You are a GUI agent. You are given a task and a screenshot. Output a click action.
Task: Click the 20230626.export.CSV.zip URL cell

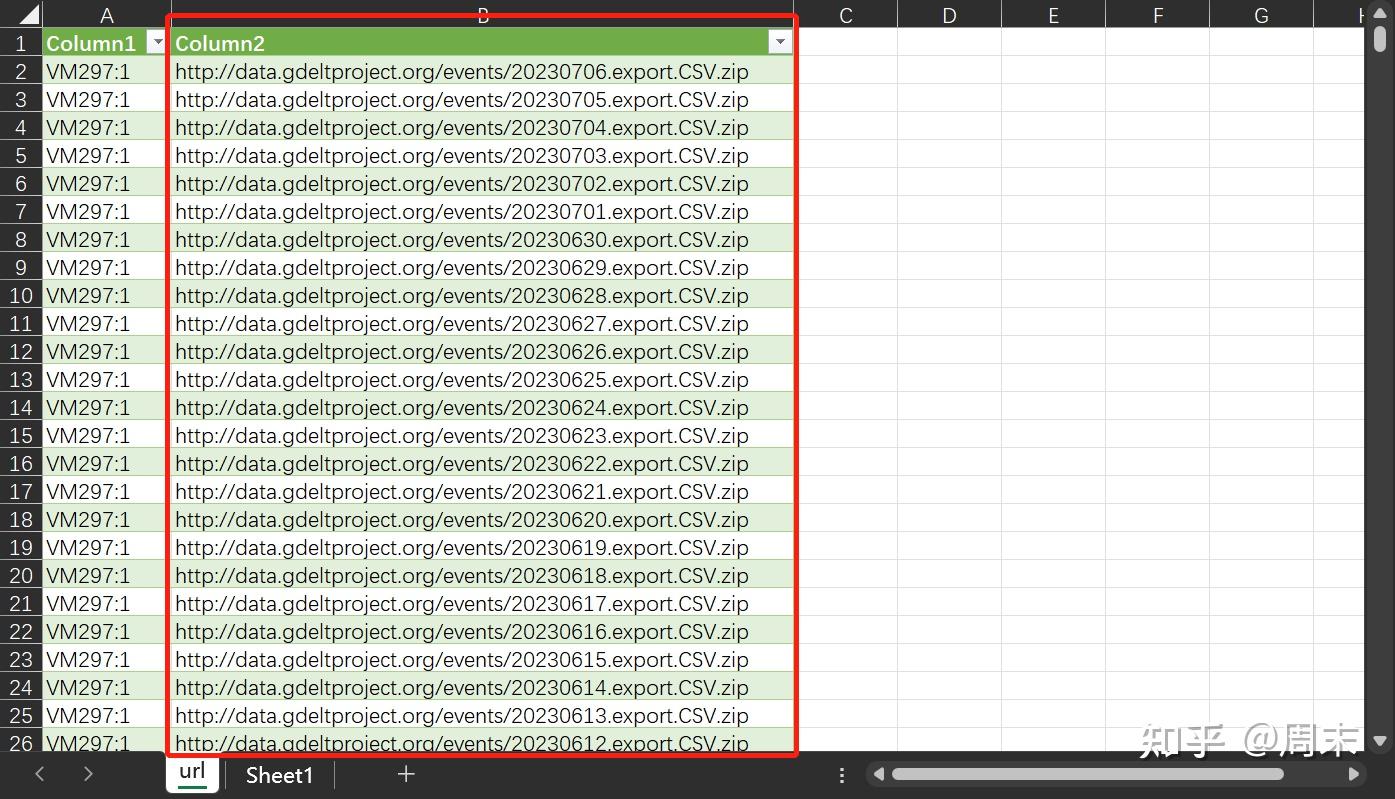pyautogui.click(x=483, y=351)
